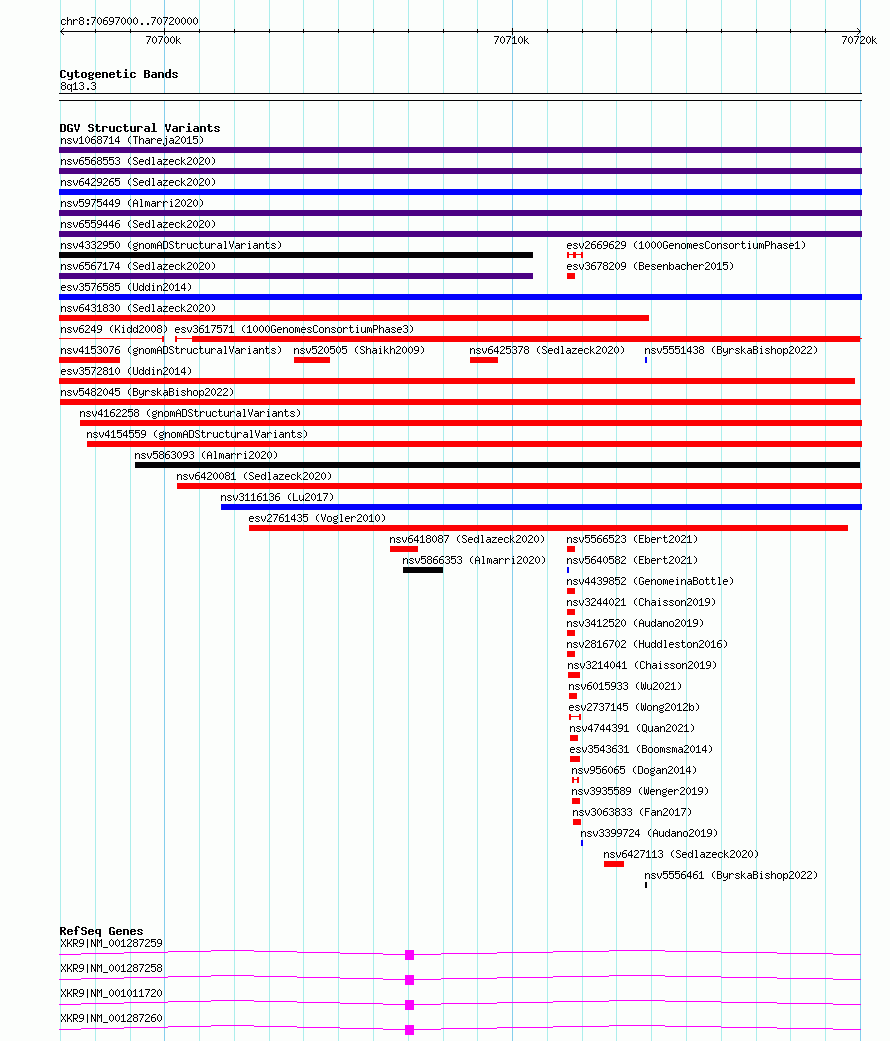Click nsv6015933 (Wu2021) label

[625, 686]
